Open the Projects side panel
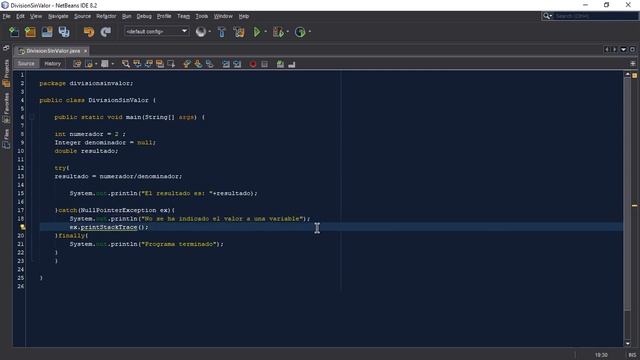Viewport: 640px width, 360px height. tap(6, 73)
